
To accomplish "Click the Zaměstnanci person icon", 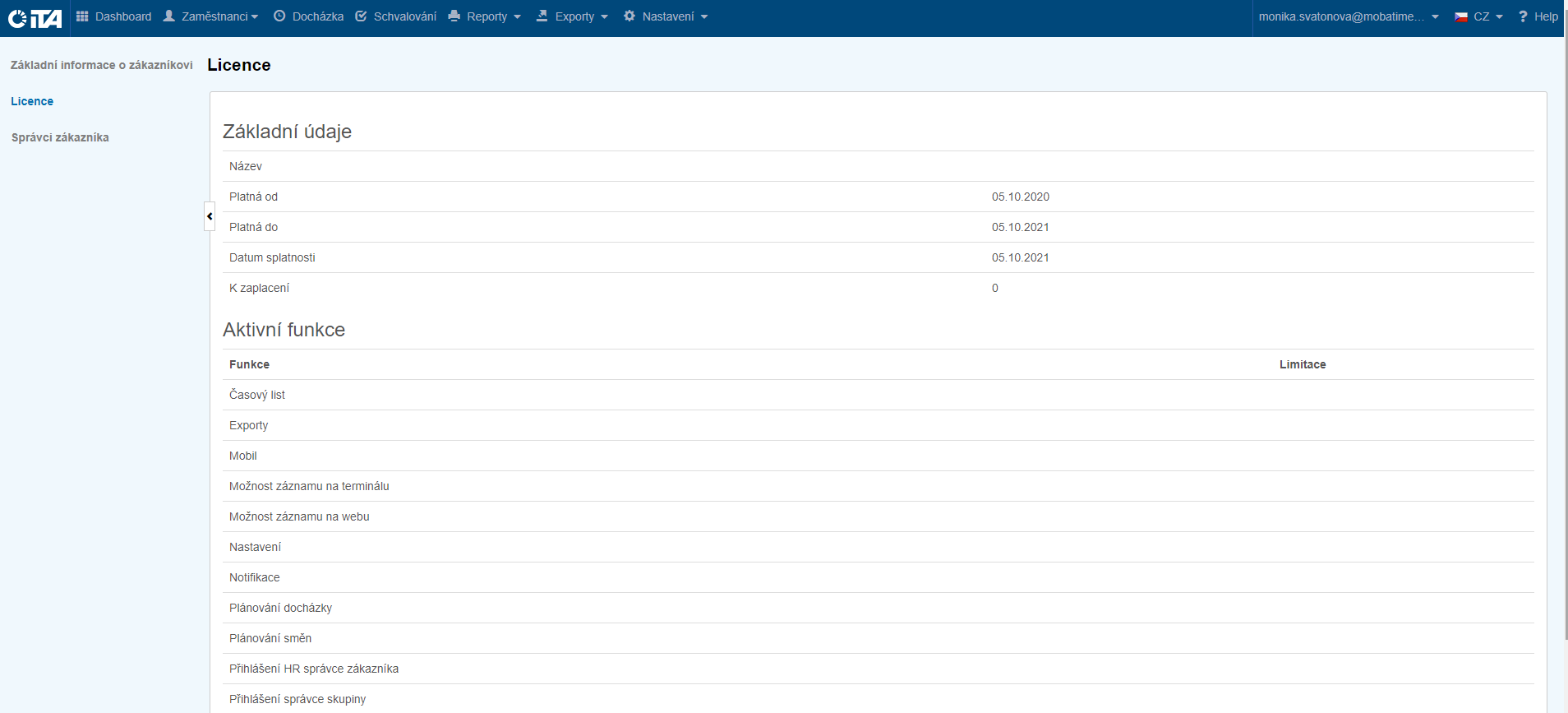I will [169, 16].
